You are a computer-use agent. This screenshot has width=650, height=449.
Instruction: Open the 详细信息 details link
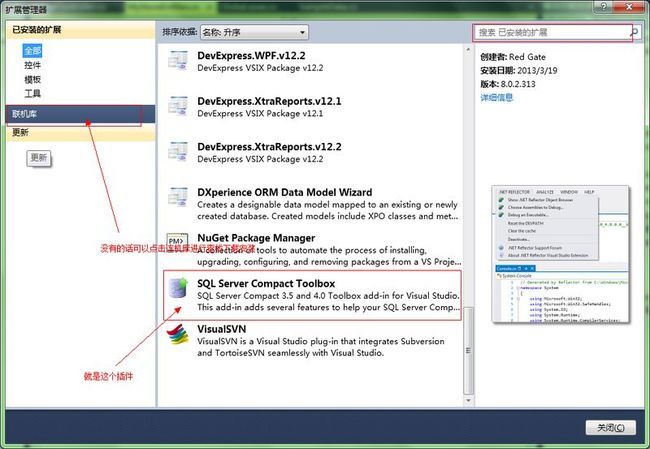point(497,97)
